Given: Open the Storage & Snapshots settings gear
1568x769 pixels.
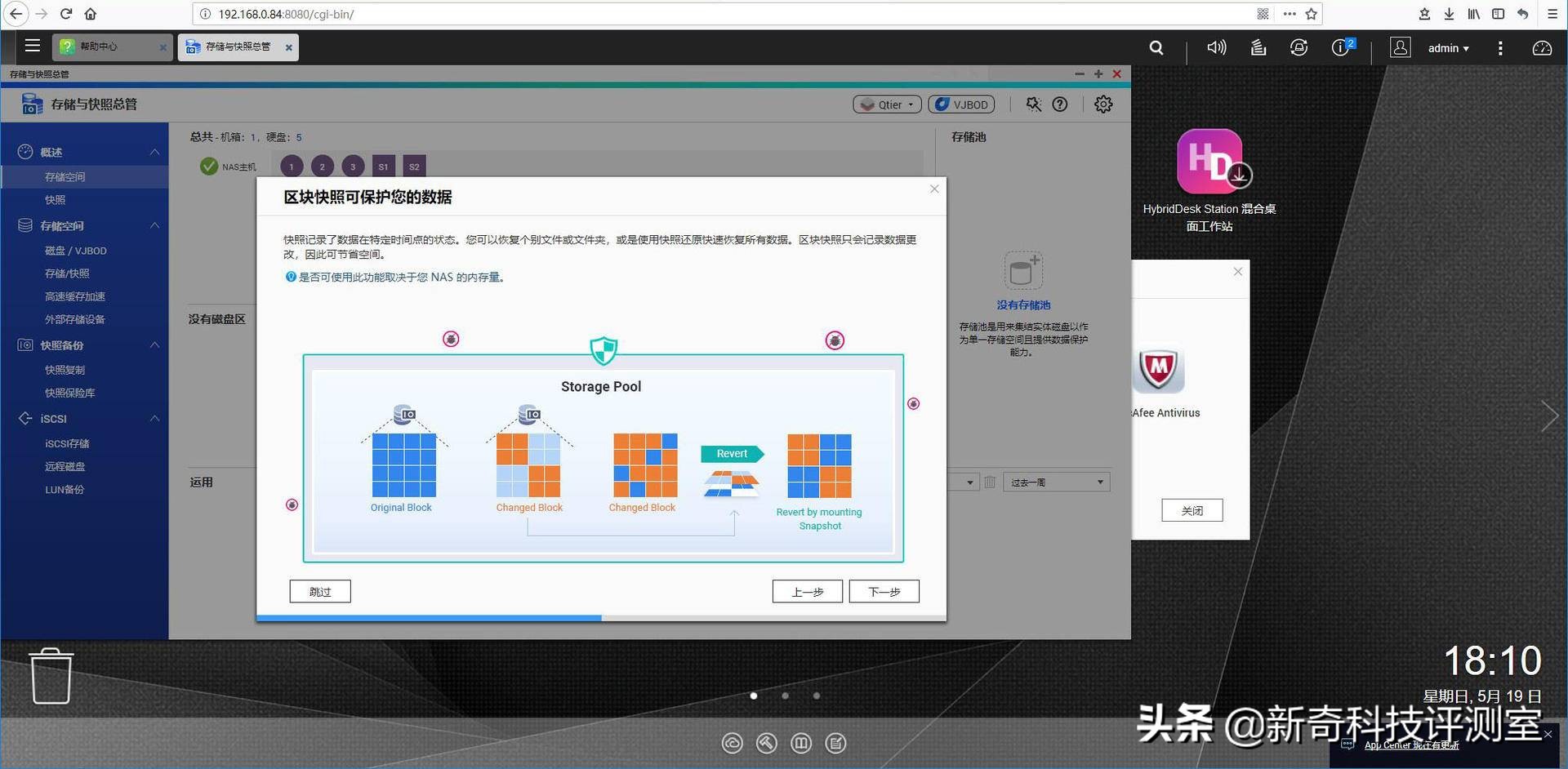Looking at the screenshot, I should 1102,104.
